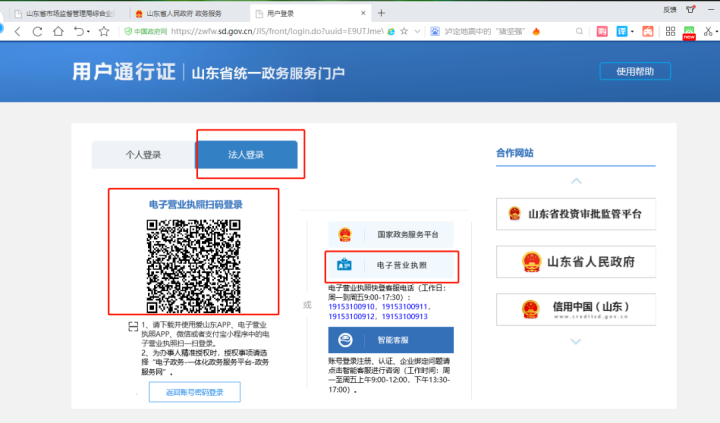Open the blue translate extension icon

[622, 31]
